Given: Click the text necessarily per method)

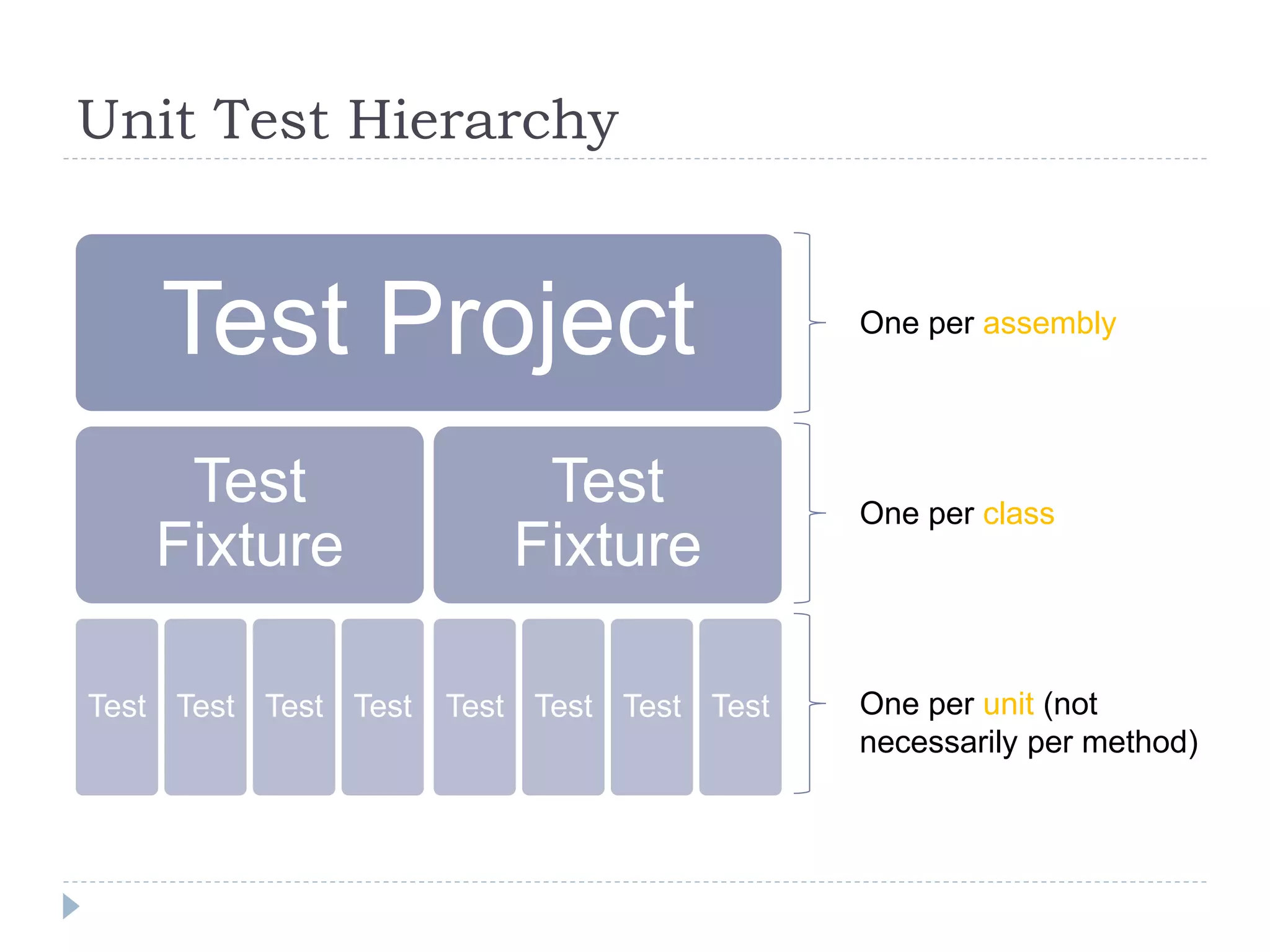Looking at the screenshot, I should [1029, 743].
